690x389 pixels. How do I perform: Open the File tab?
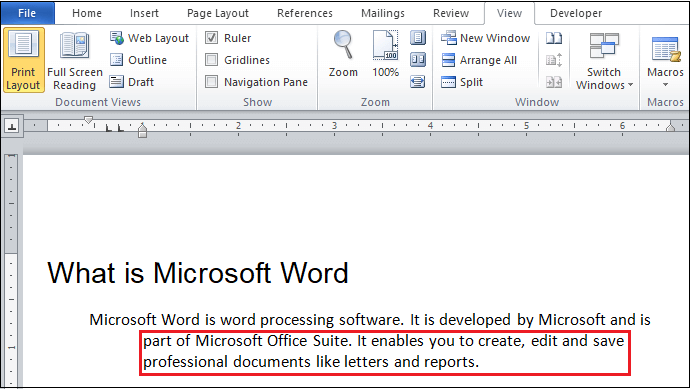click(27, 13)
